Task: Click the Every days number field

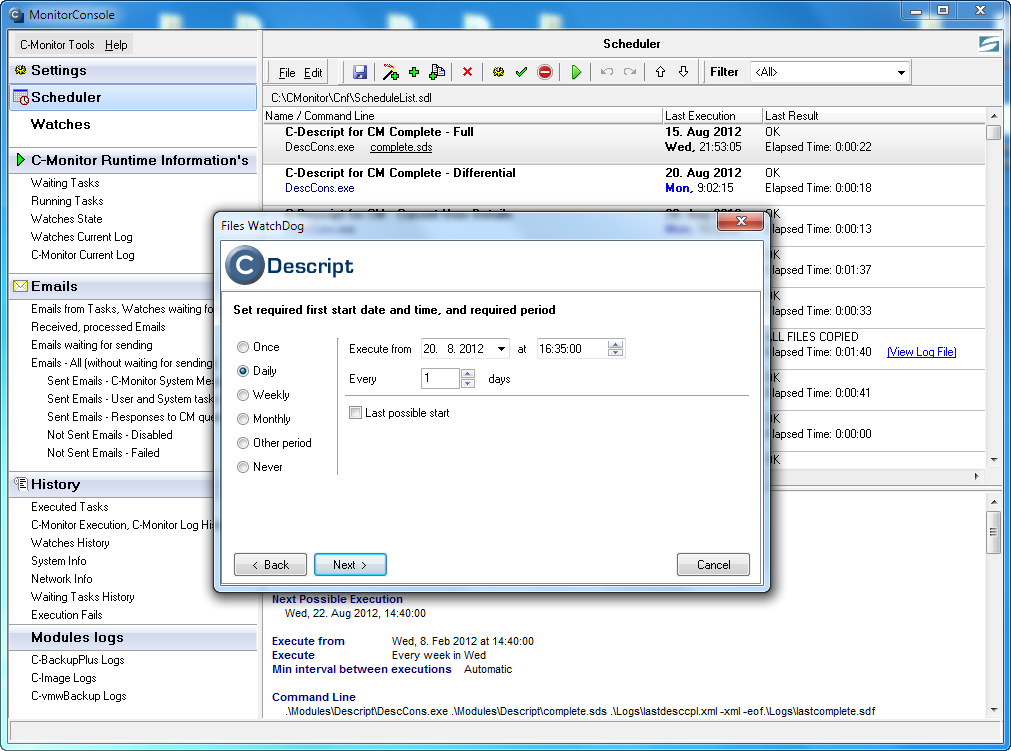Action: point(440,378)
